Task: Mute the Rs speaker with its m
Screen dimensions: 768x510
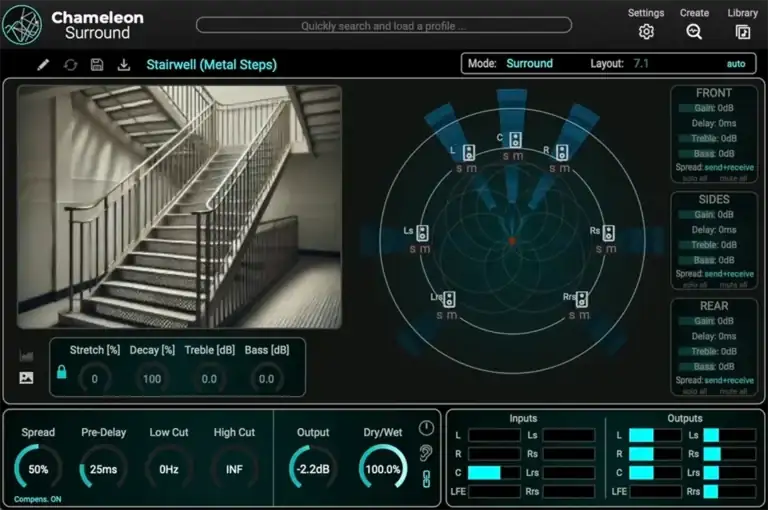Action: click(611, 249)
